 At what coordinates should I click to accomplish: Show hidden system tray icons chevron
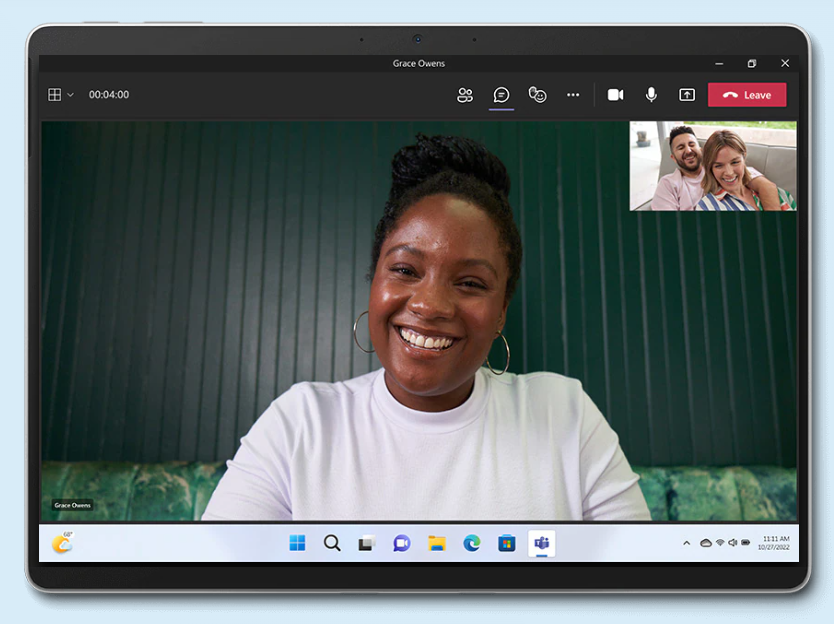687,543
